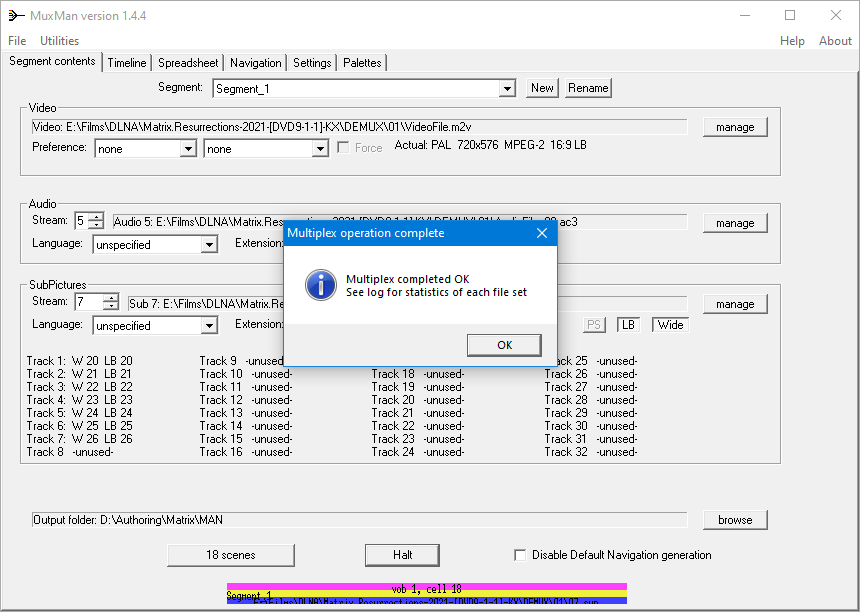Click the blue information icon in dialog

320,284
